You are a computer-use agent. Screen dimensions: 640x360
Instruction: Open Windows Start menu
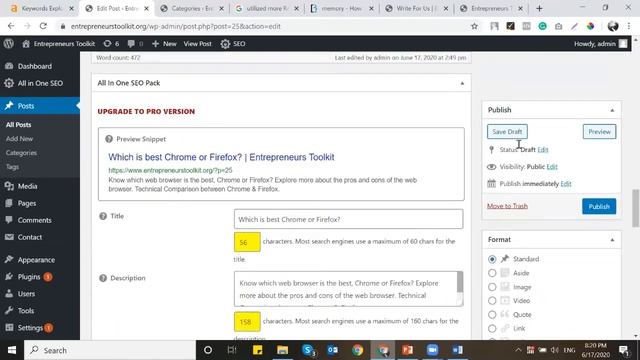pos(12,350)
